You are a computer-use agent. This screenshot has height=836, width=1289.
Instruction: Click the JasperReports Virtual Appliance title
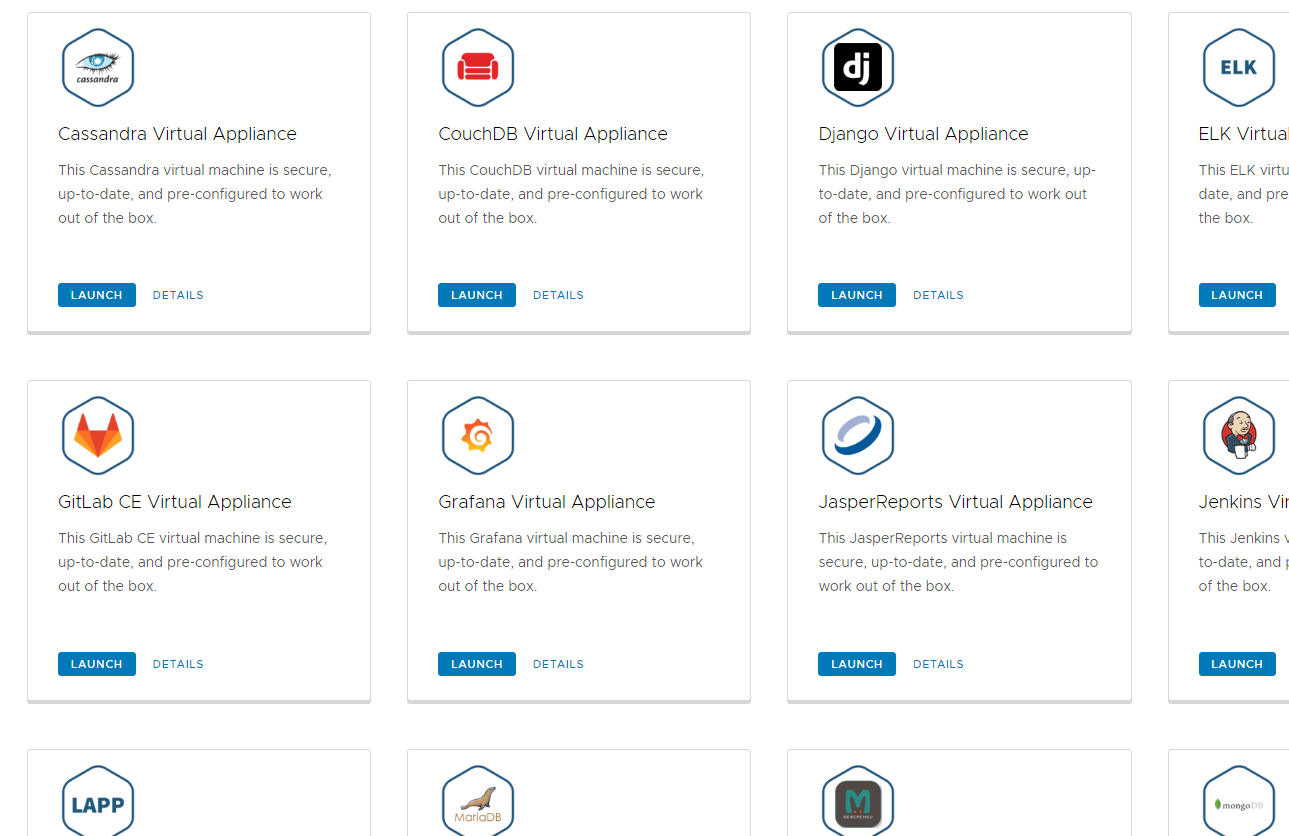pyautogui.click(x=956, y=502)
